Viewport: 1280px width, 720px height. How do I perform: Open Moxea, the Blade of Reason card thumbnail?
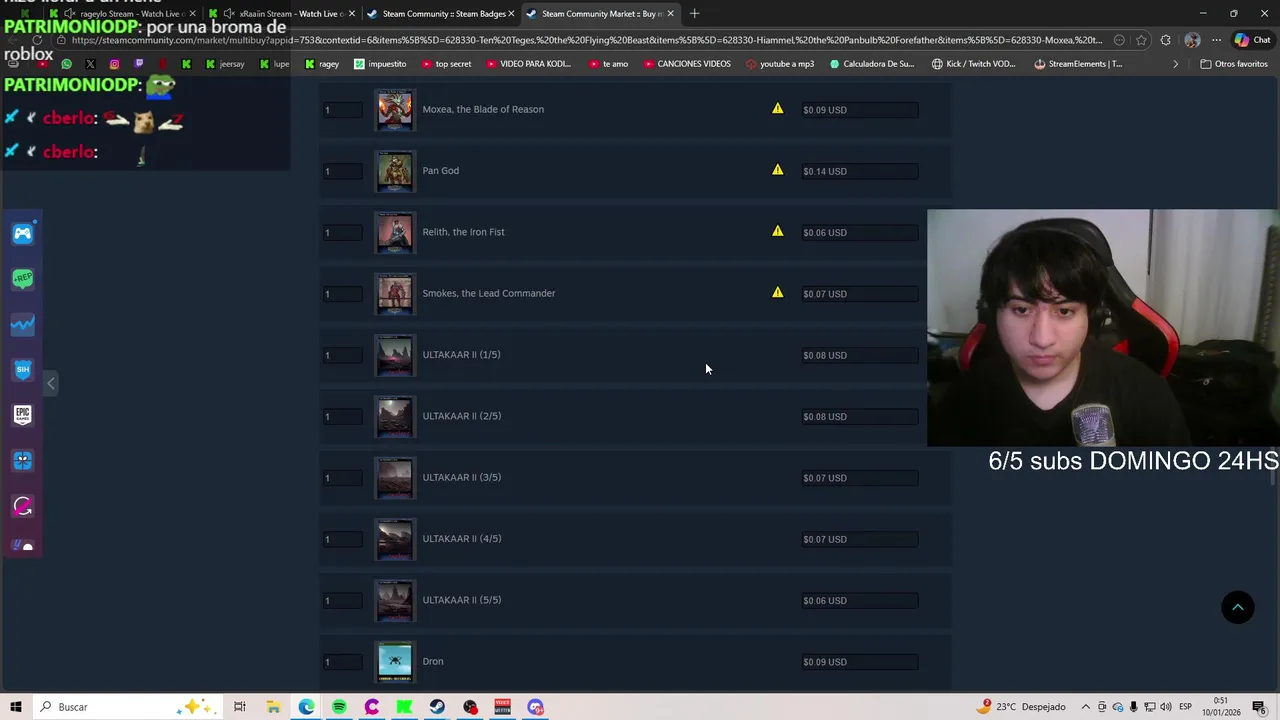click(x=394, y=110)
